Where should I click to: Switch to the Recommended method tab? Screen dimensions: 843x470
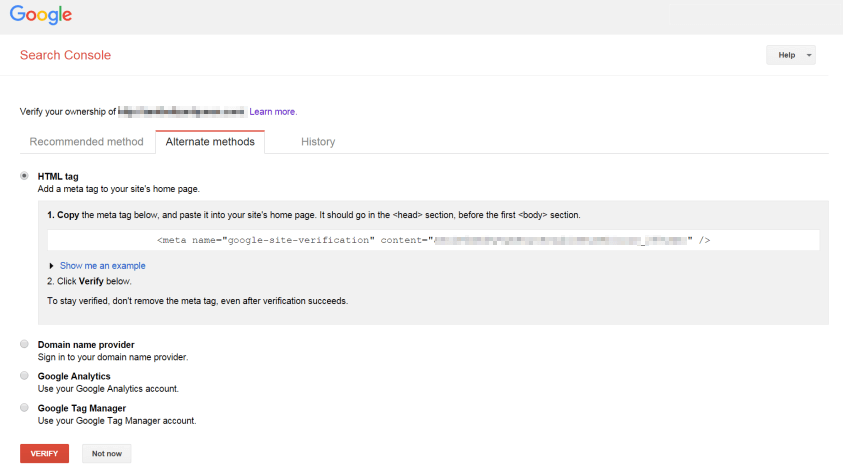87,141
